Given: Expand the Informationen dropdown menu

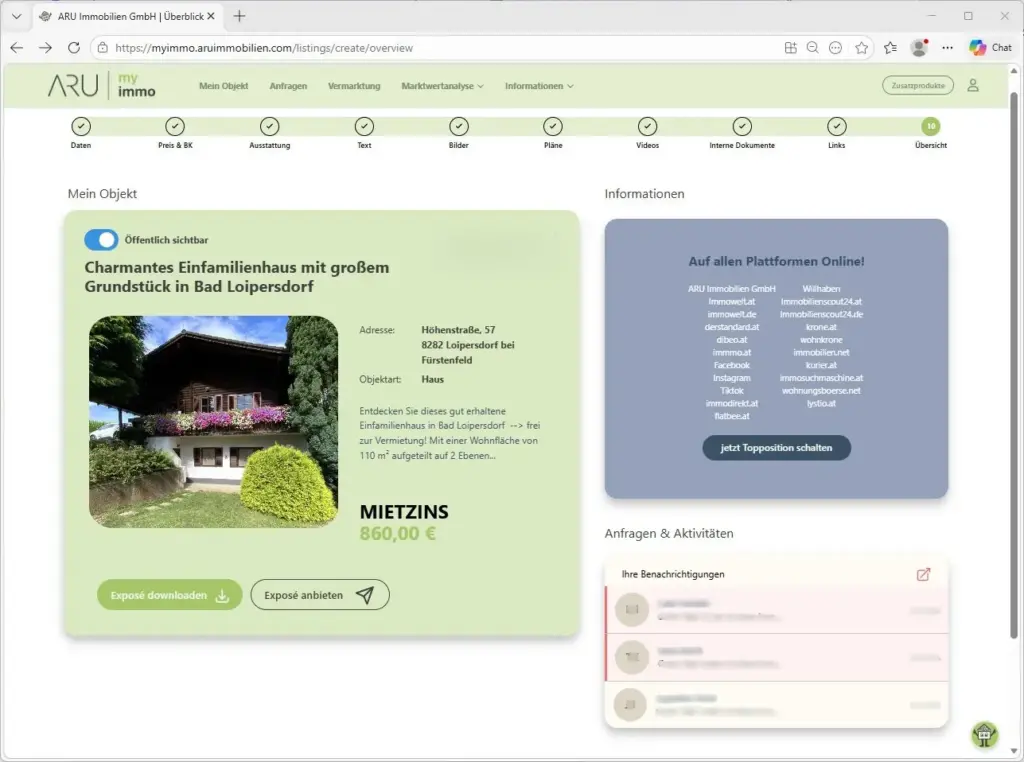Looking at the screenshot, I should tap(539, 86).
